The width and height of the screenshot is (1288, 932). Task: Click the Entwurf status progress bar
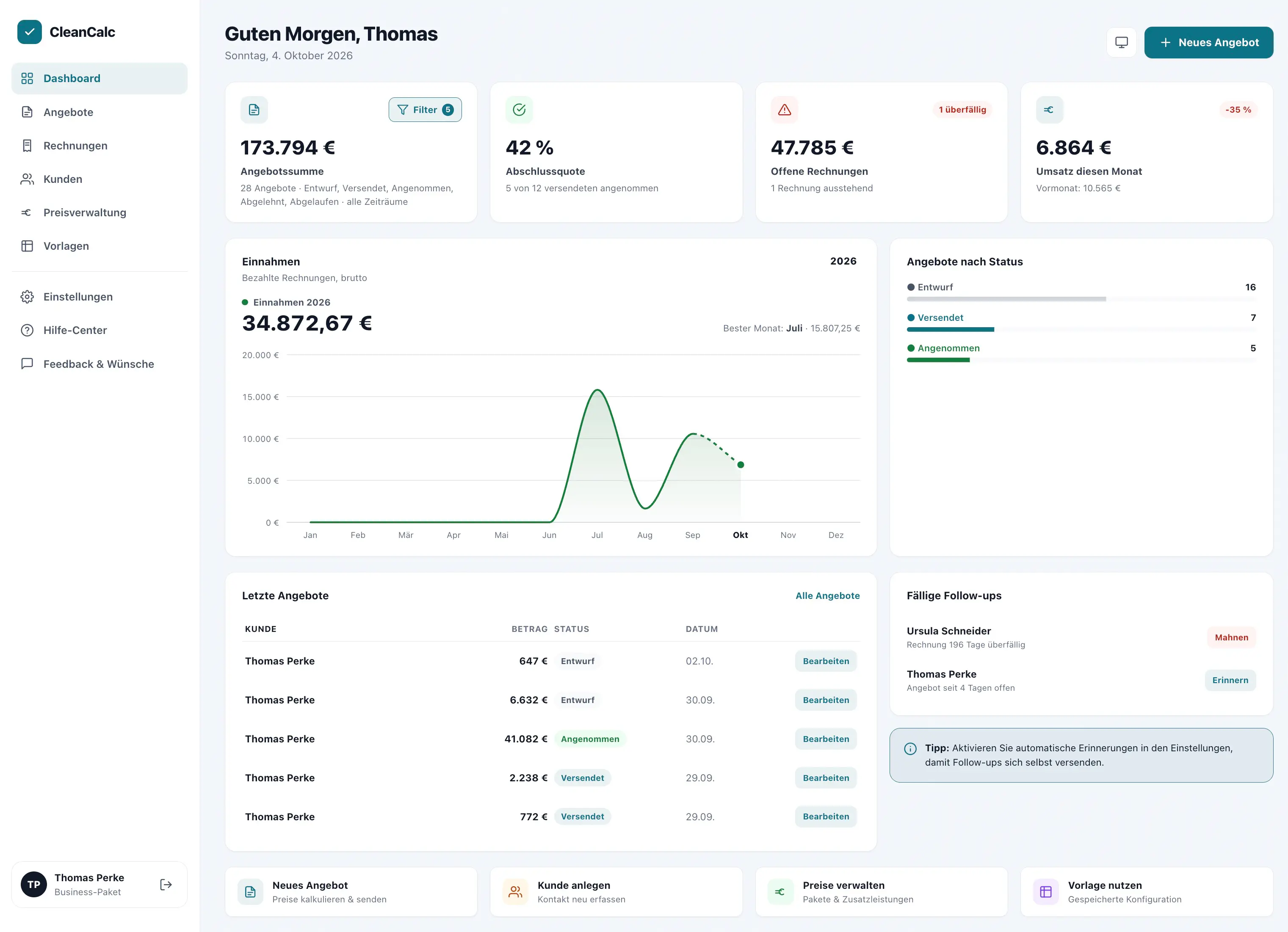(1081, 298)
